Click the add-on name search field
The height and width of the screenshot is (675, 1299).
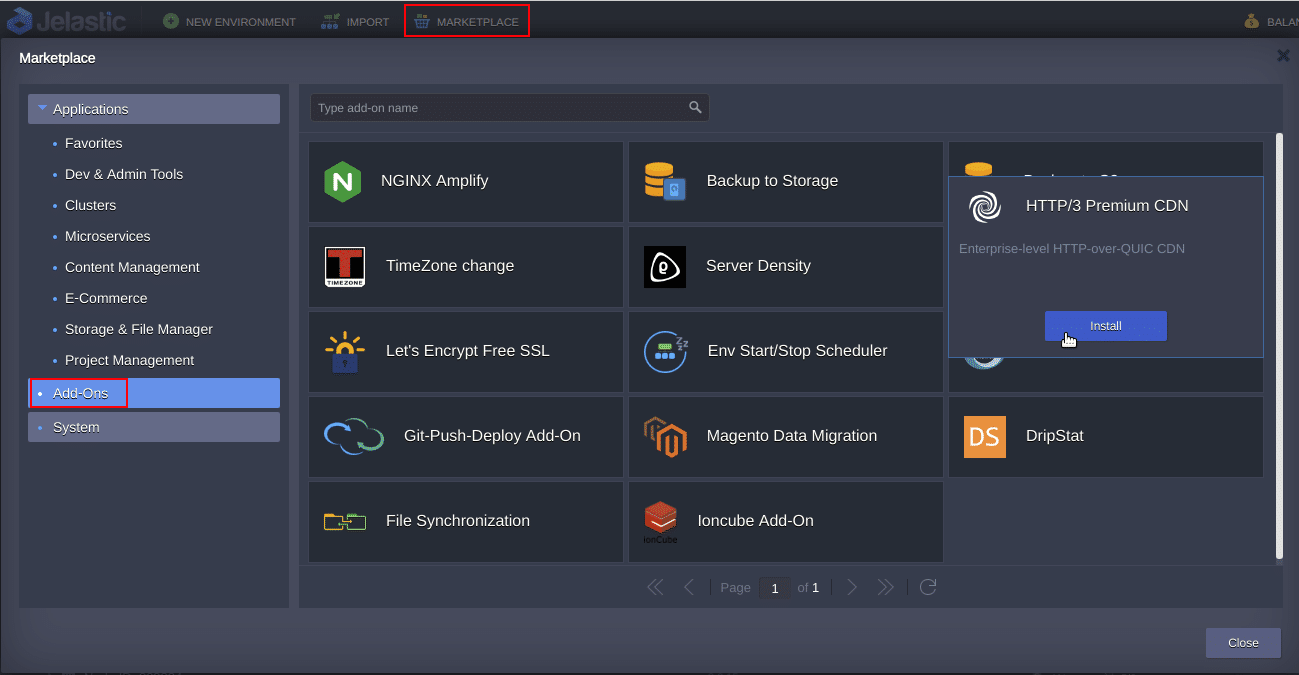(x=498, y=108)
